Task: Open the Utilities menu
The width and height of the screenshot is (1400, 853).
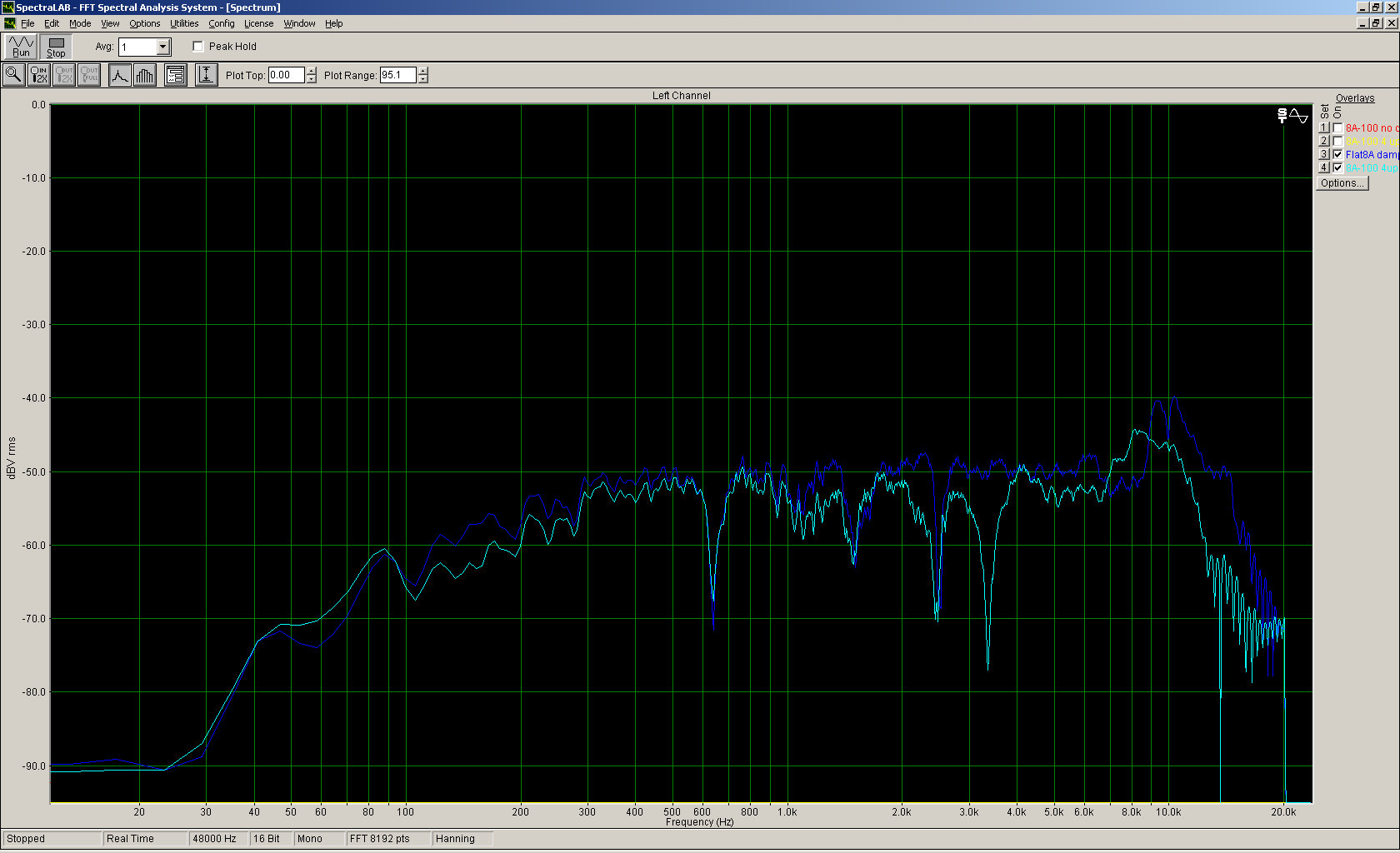Action: (184, 23)
